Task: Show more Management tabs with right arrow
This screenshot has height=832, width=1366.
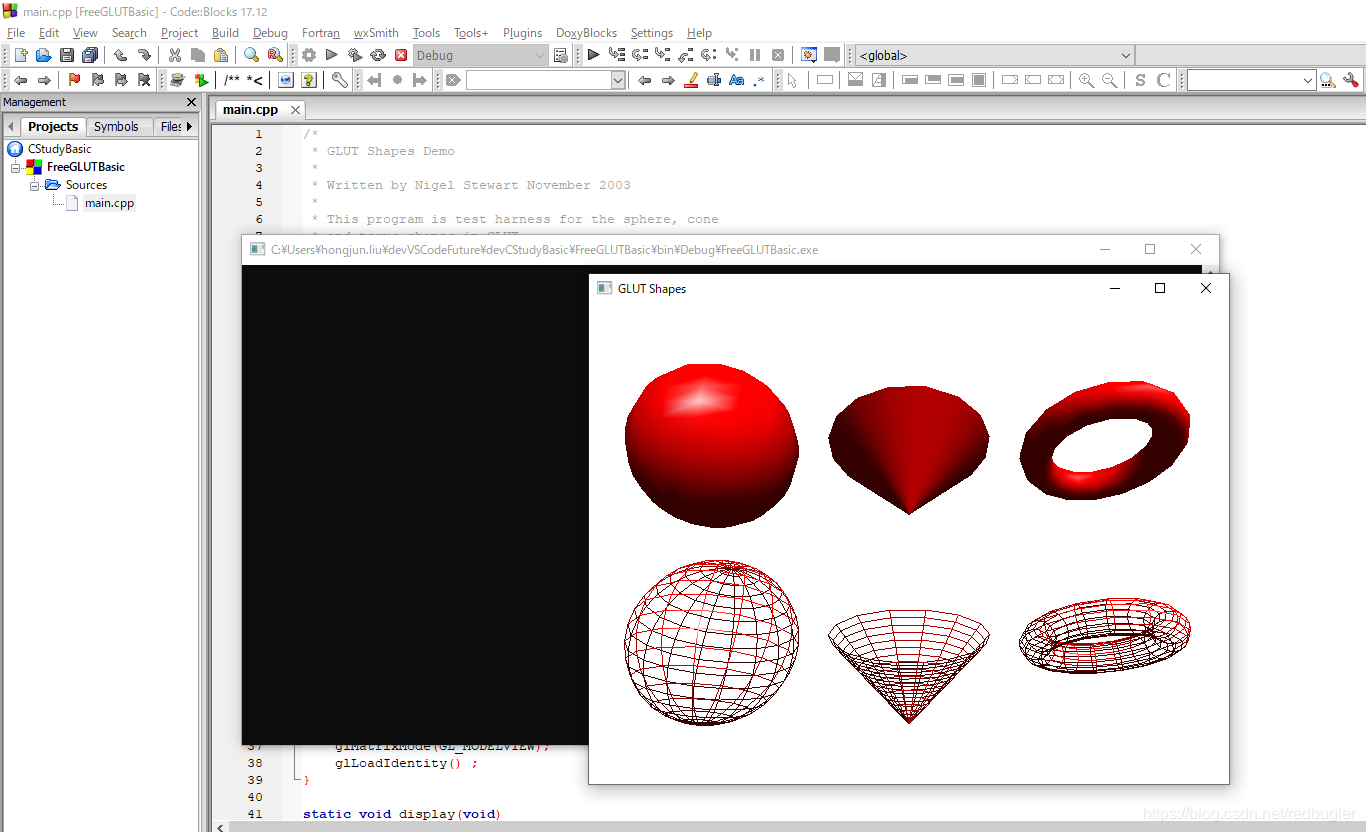Action: point(190,126)
